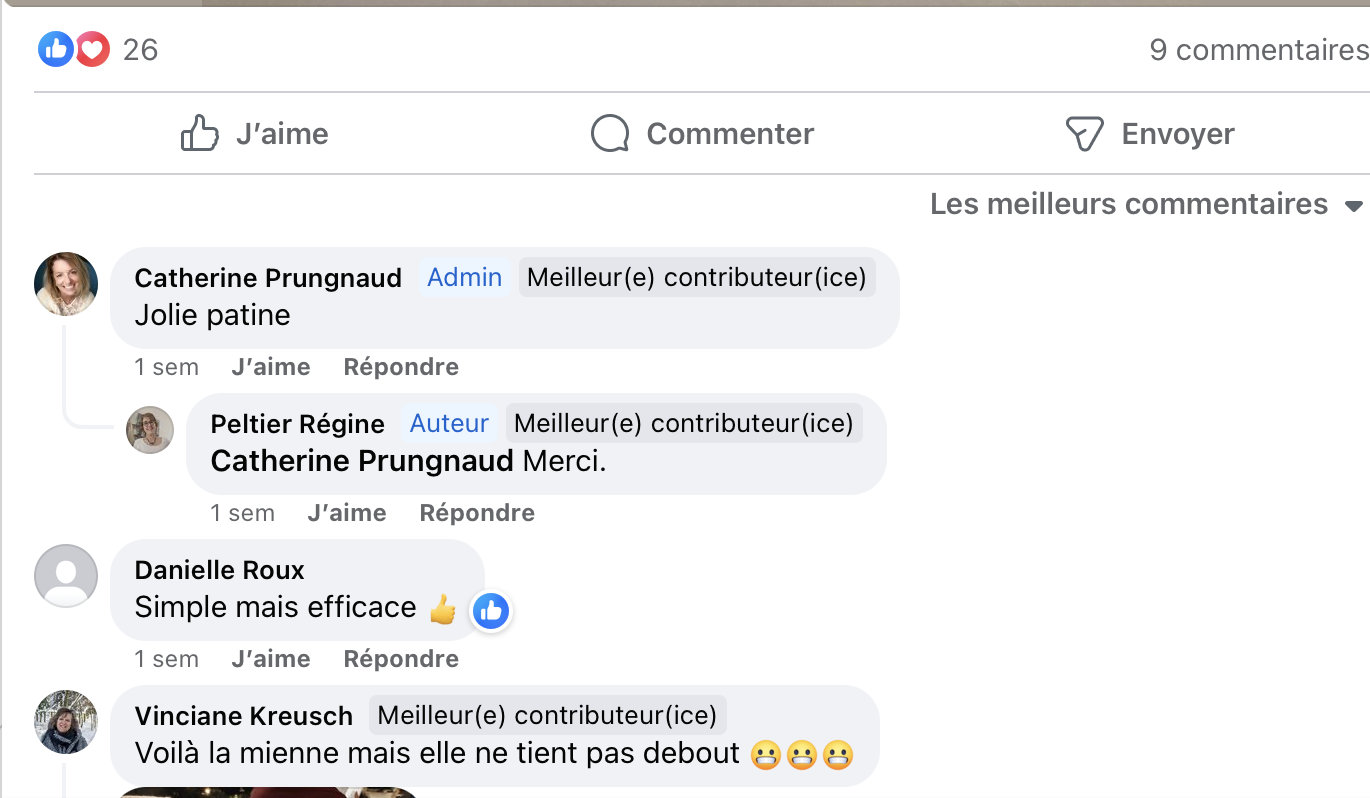
Task: Open Peltier Régine's profile avatar
Action: click(x=150, y=430)
